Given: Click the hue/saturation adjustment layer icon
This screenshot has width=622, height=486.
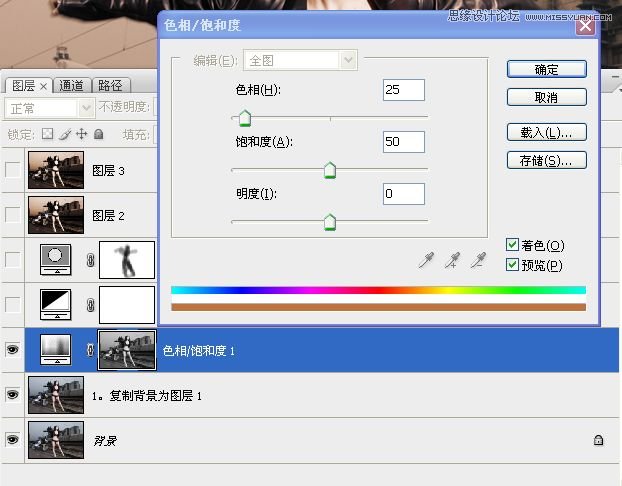Looking at the screenshot, I should (x=53, y=349).
